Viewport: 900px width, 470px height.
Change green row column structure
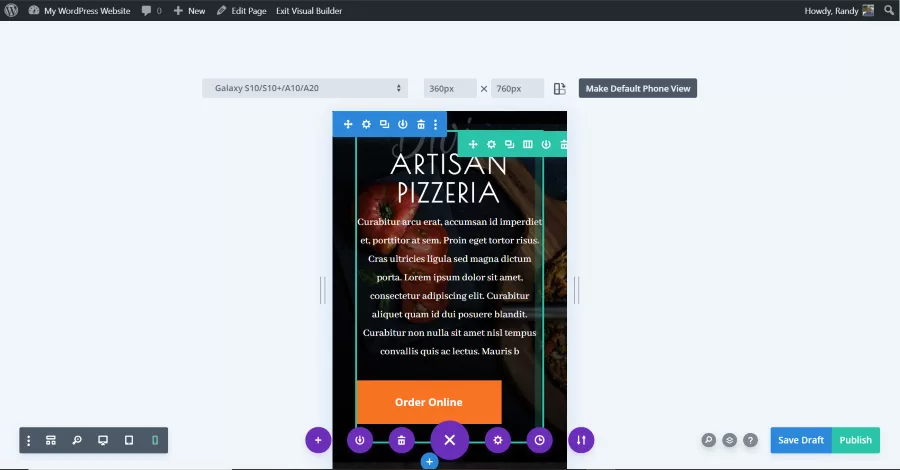[x=528, y=144]
